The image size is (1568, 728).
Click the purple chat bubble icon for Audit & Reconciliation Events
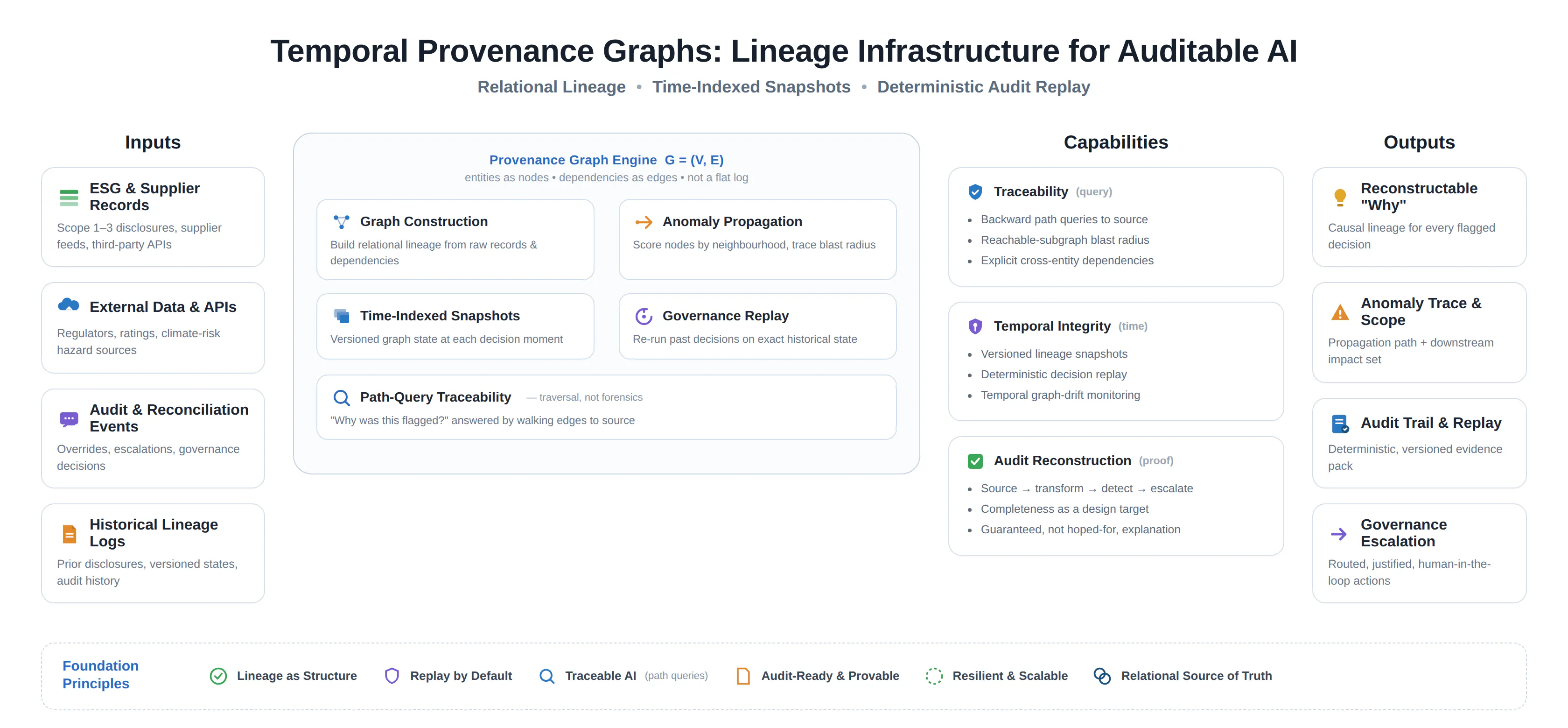[x=69, y=419]
